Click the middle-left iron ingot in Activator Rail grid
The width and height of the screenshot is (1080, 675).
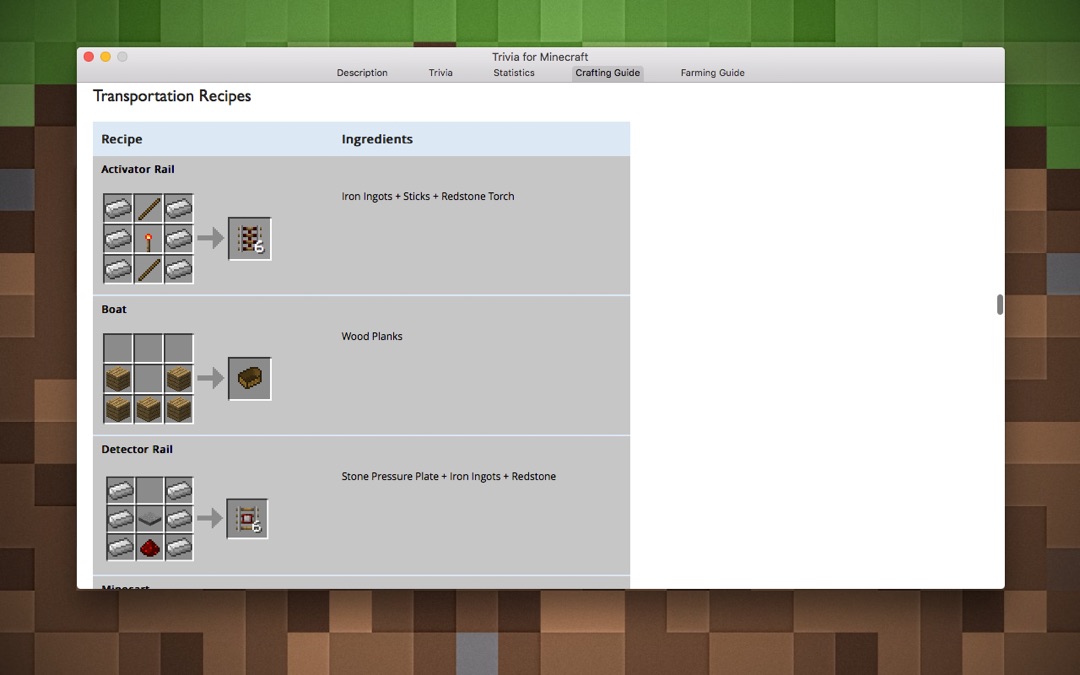coord(118,239)
